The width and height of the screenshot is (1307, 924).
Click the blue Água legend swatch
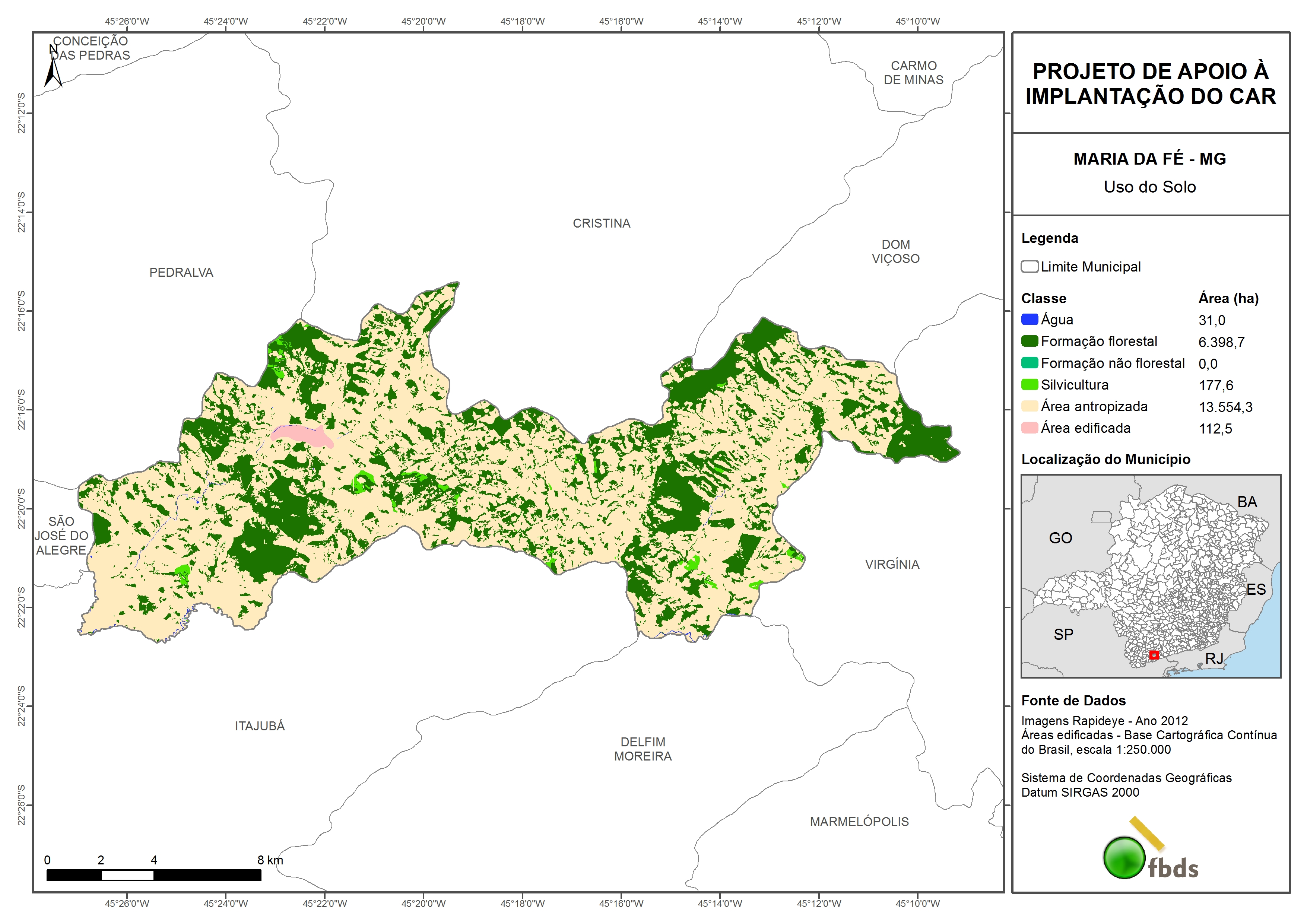(1029, 320)
